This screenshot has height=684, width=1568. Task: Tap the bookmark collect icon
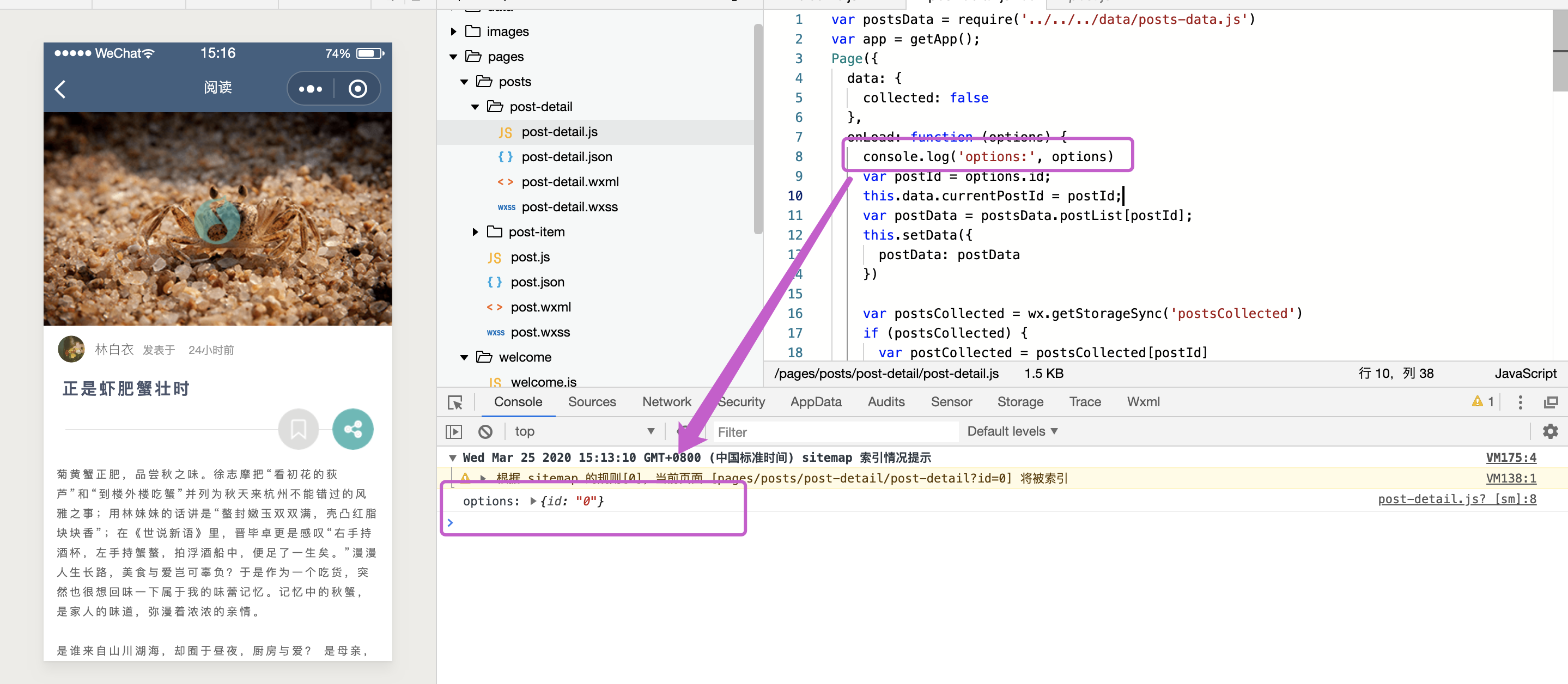pyautogui.click(x=298, y=429)
